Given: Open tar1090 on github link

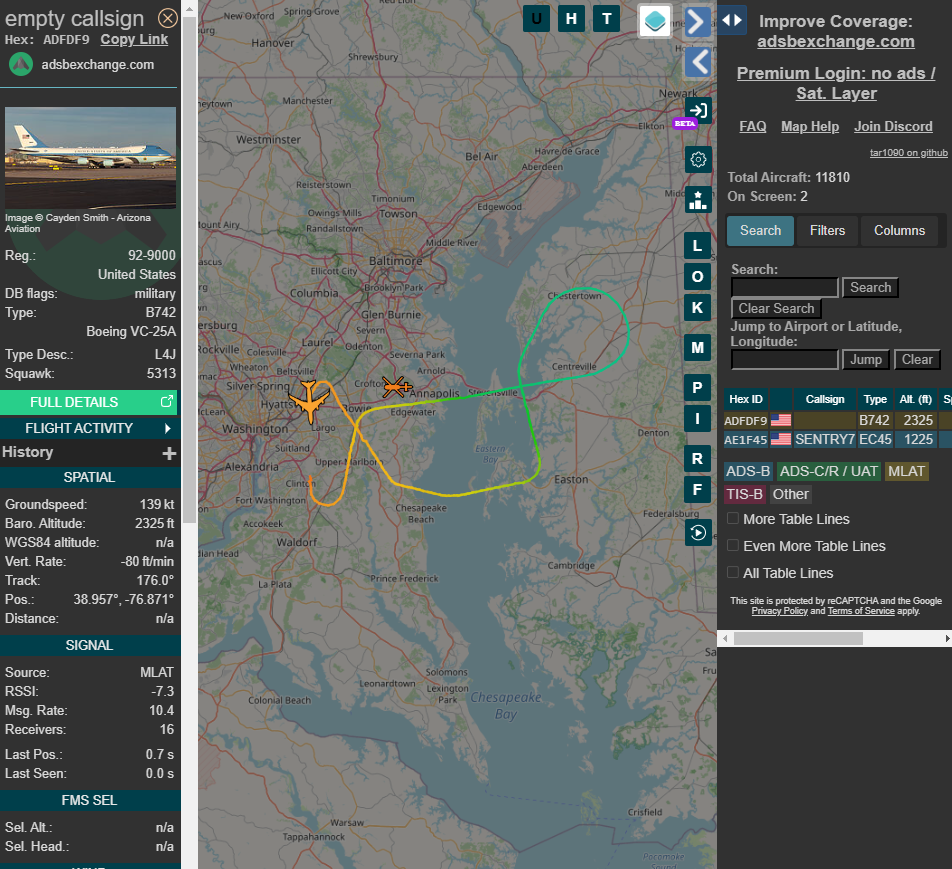Looking at the screenshot, I should coord(908,152).
